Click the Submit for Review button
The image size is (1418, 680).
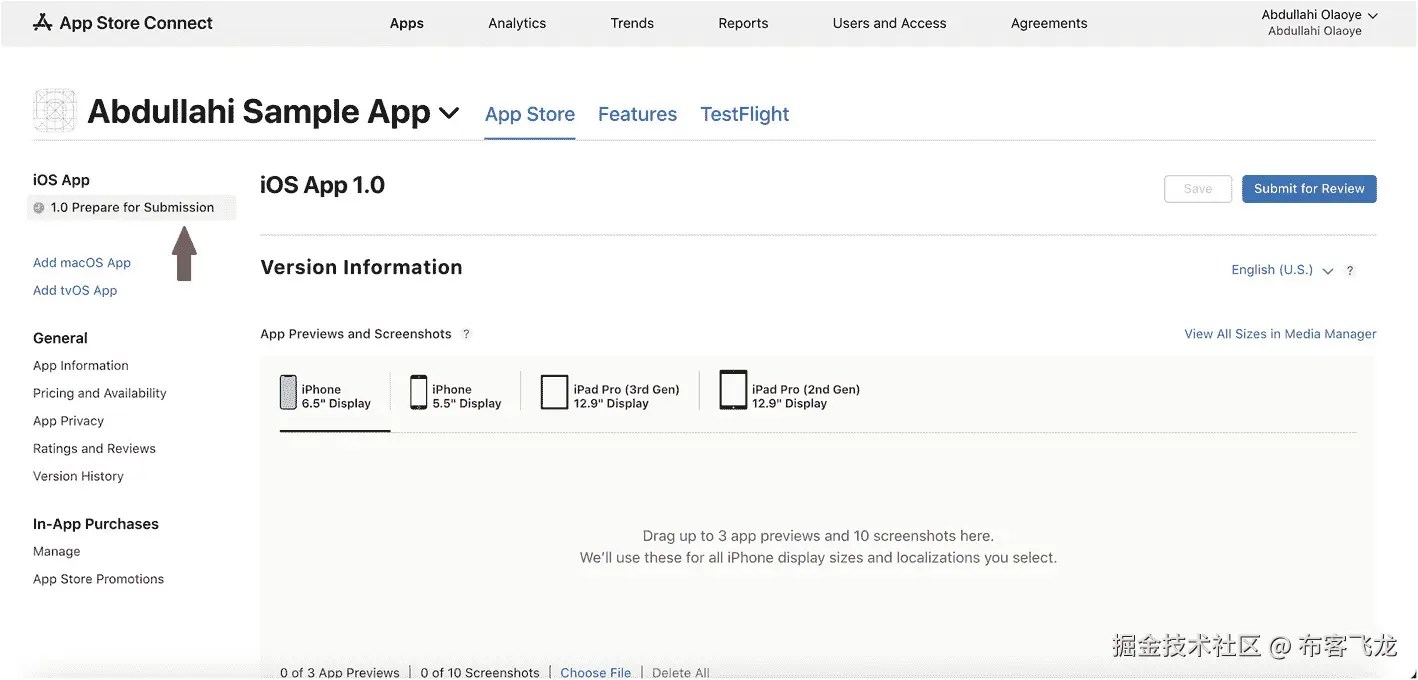pyautogui.click(x=1309, y=189)
